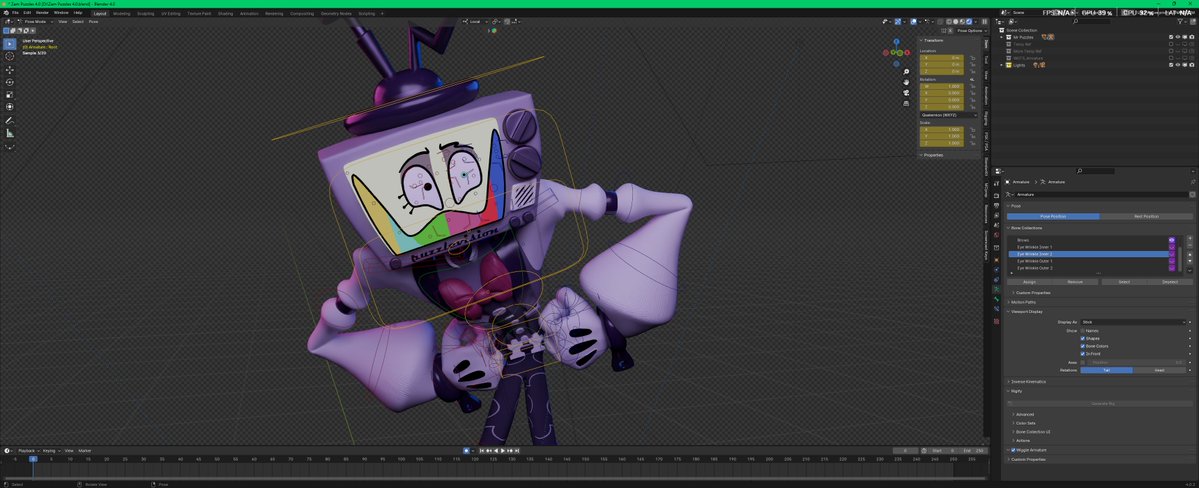Screen dimensions: 1199x488
Task: Open the File menu
Action: click(15, 13)
